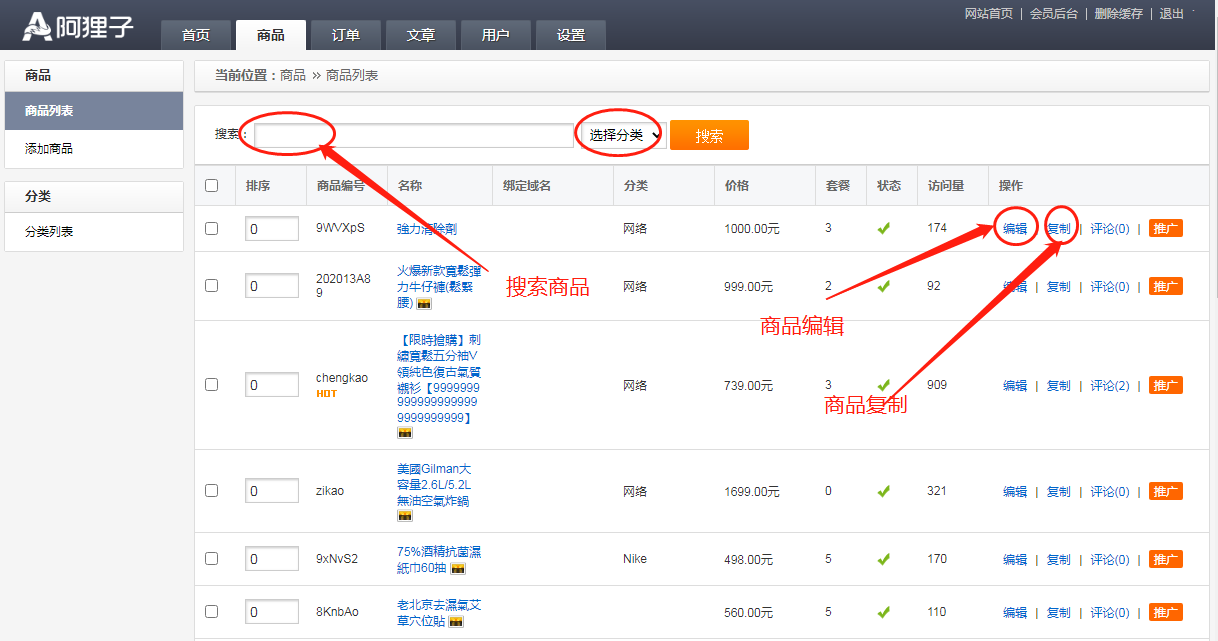Click yellow icon under 美國Gilman product name
The height and width of the screenshot is (641, 1218).
point(405,516)
